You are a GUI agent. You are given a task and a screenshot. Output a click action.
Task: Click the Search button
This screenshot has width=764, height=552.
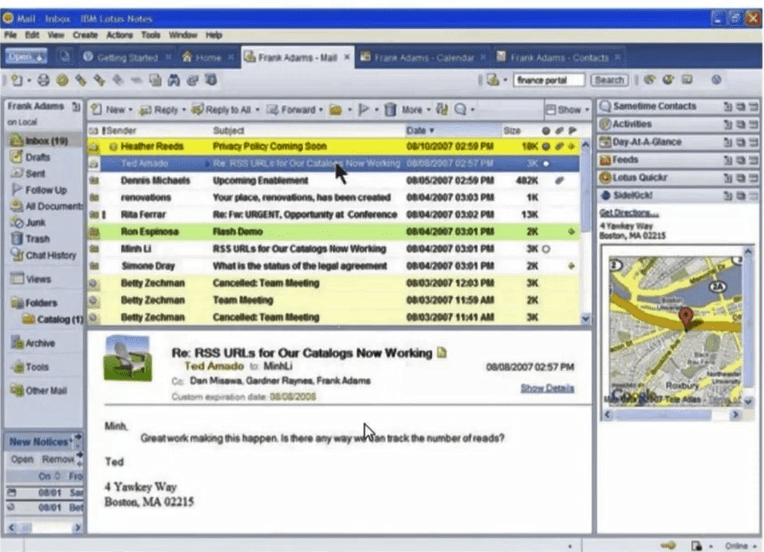[609, 80]
